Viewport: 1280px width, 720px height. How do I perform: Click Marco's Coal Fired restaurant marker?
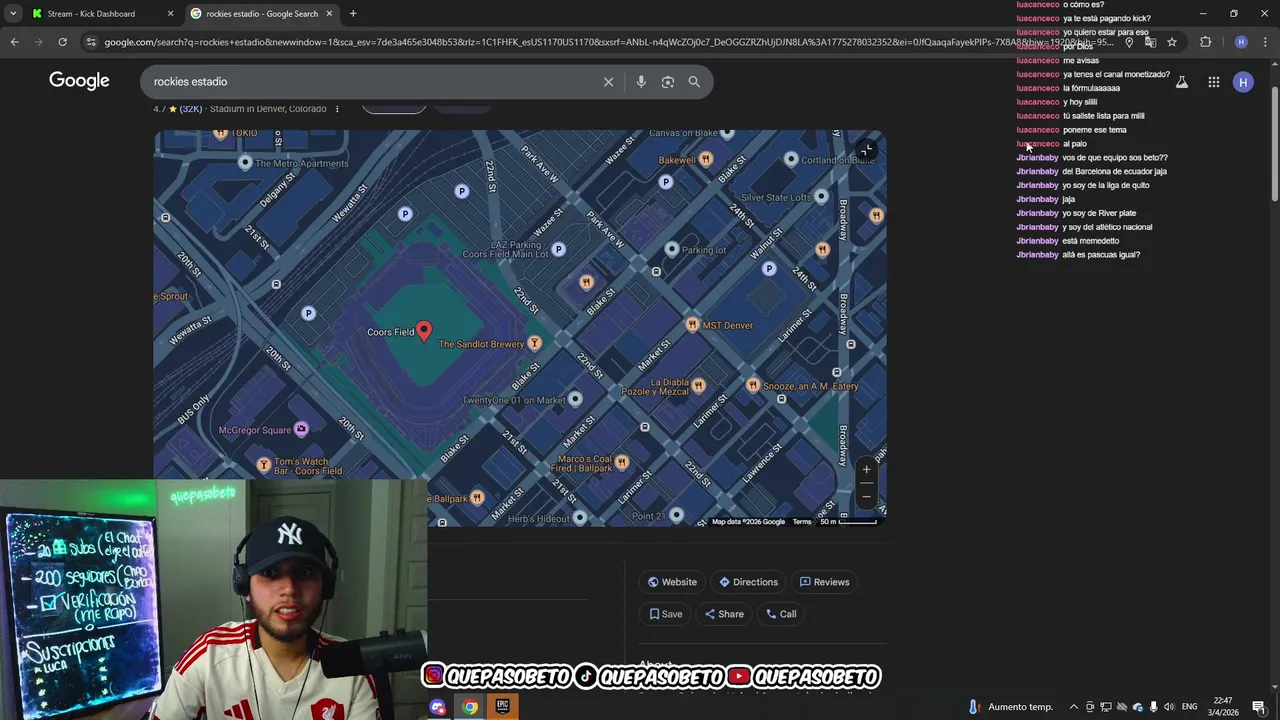tap(622, 462)
